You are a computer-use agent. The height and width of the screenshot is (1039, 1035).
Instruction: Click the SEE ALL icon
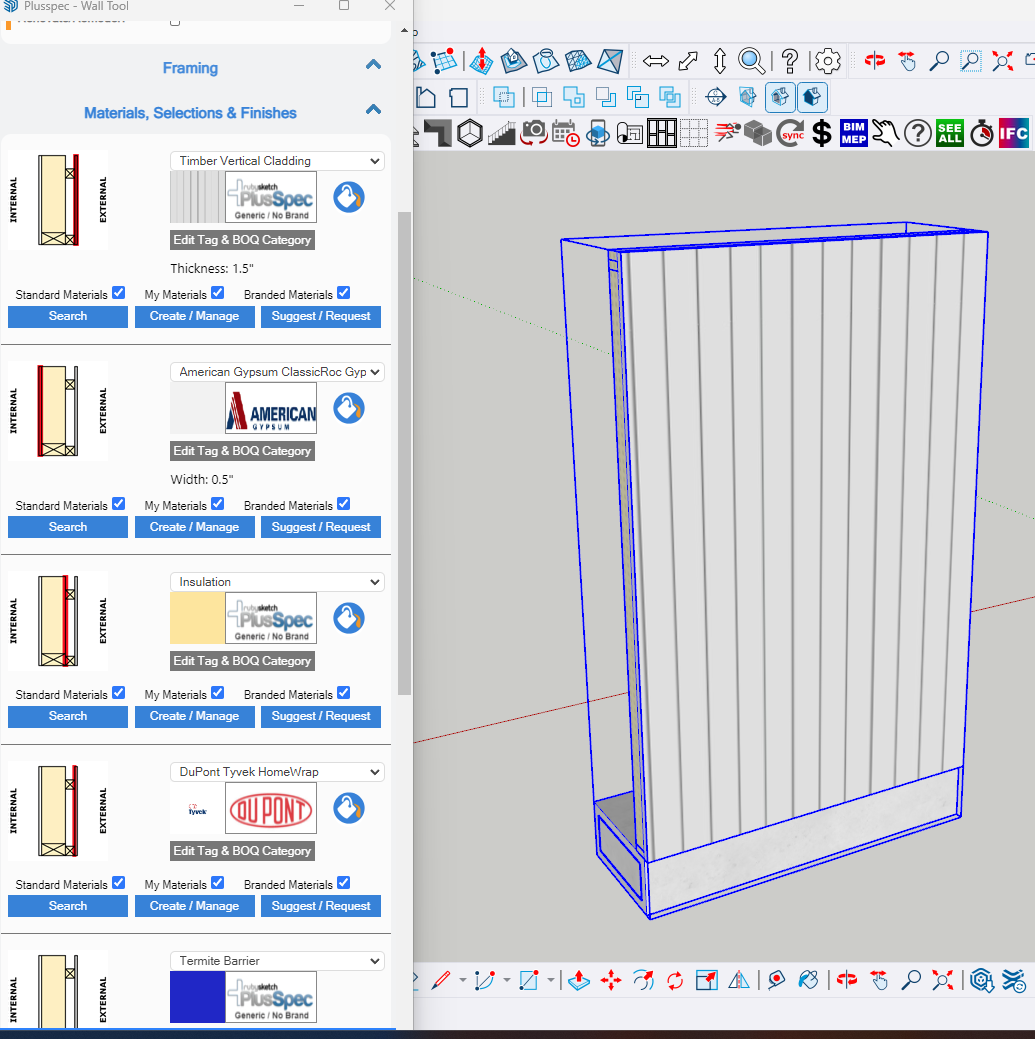[x=950, y=133]
